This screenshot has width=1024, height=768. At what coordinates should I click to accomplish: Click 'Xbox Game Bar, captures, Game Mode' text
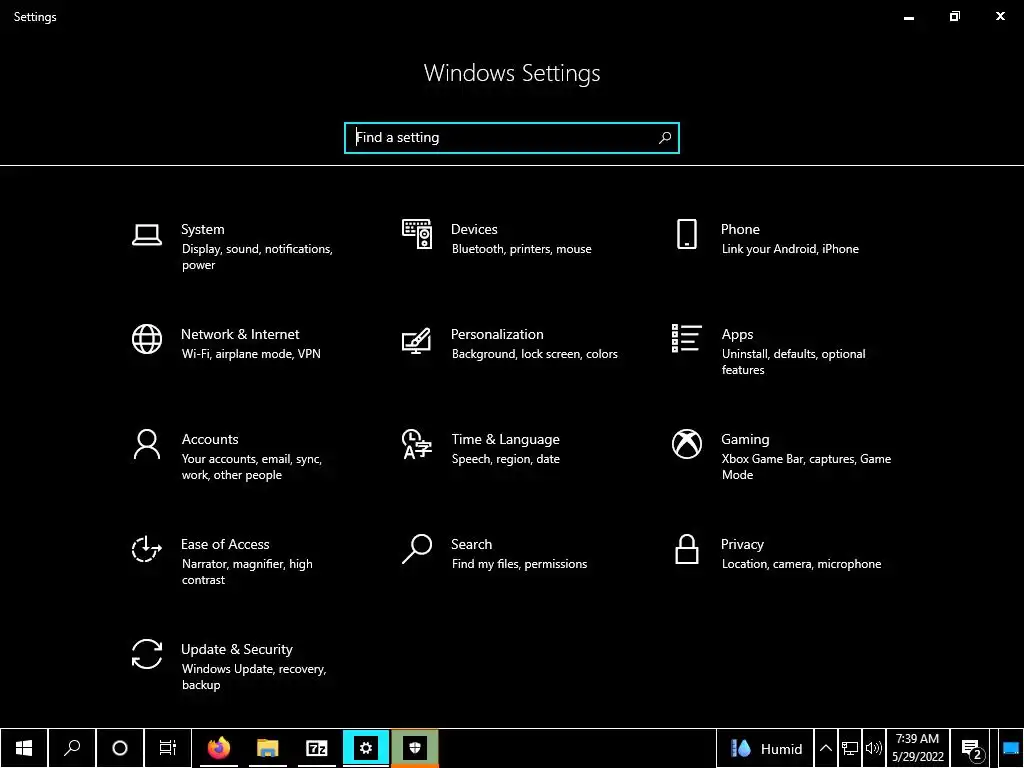click(x=807, y=467)
